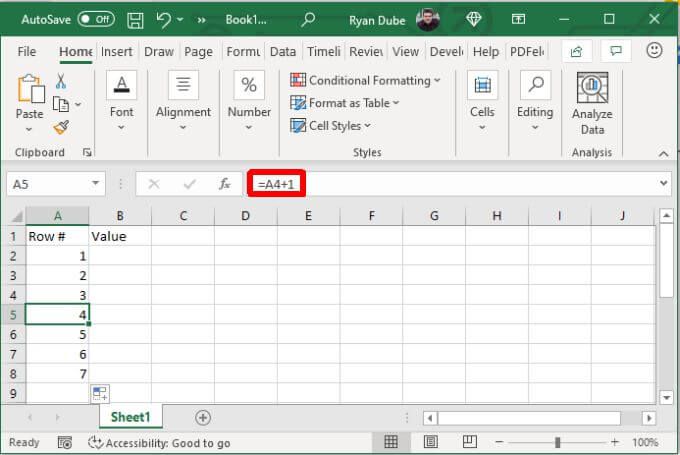Click the Insert Function fx icon
Image resolution: width=680 pixels, height=455 pixels.
(x=224, y=184)
